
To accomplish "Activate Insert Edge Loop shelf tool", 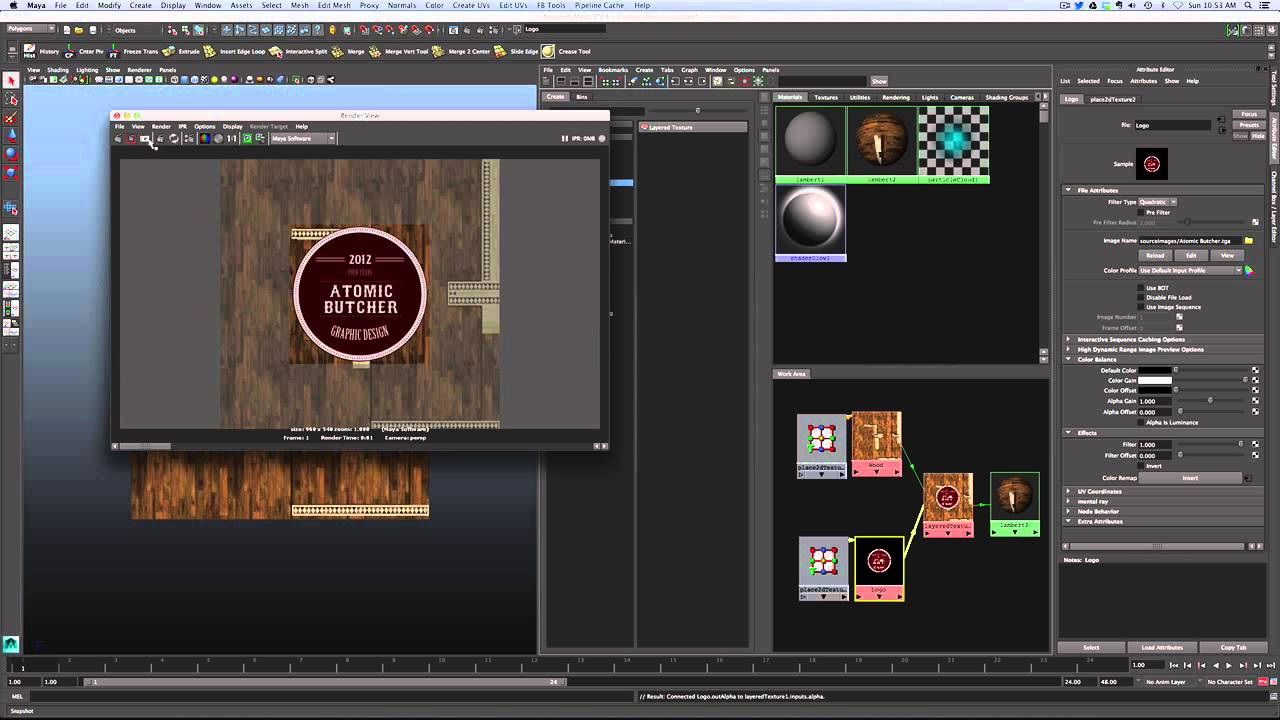I will pyautogui.click(x=210, y=51).
